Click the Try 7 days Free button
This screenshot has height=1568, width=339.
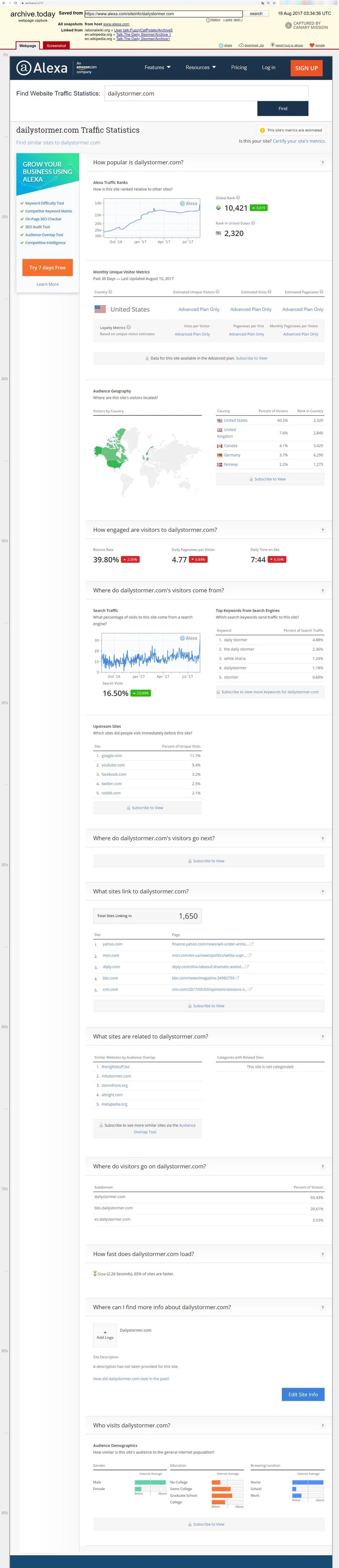tap(47, 268)
